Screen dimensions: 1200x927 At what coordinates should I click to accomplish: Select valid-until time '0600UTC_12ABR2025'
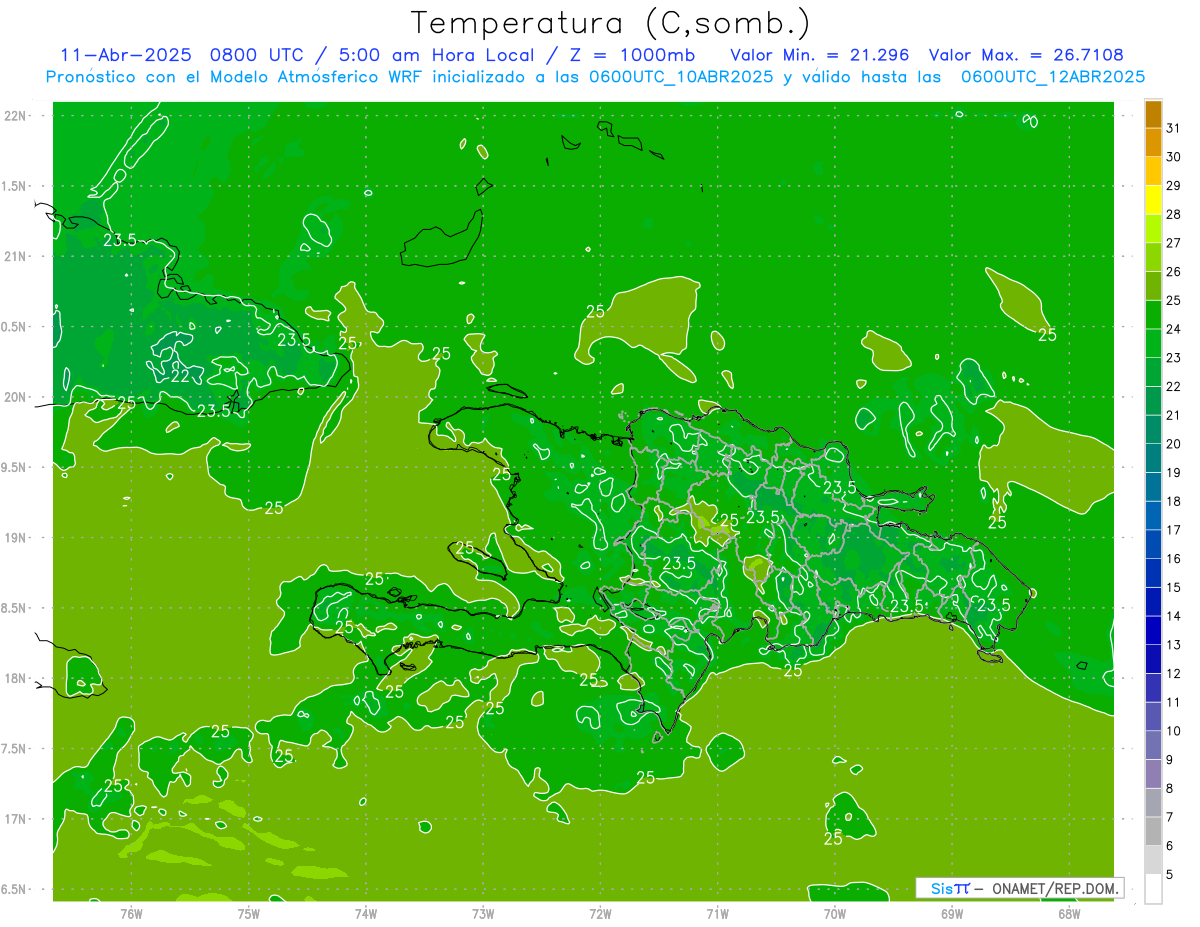click(1053, 77)
